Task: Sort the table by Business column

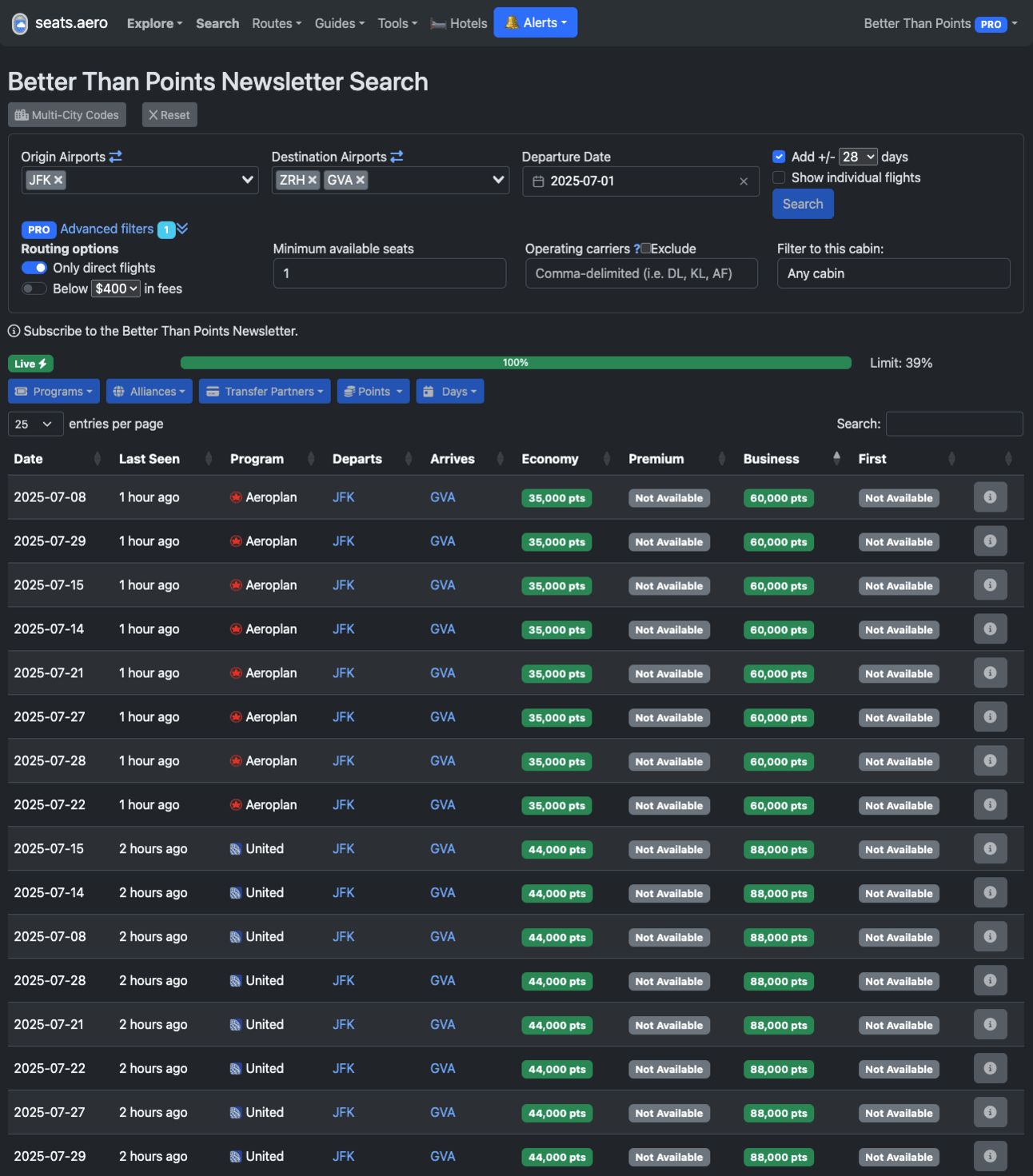Action: point(792,459)
